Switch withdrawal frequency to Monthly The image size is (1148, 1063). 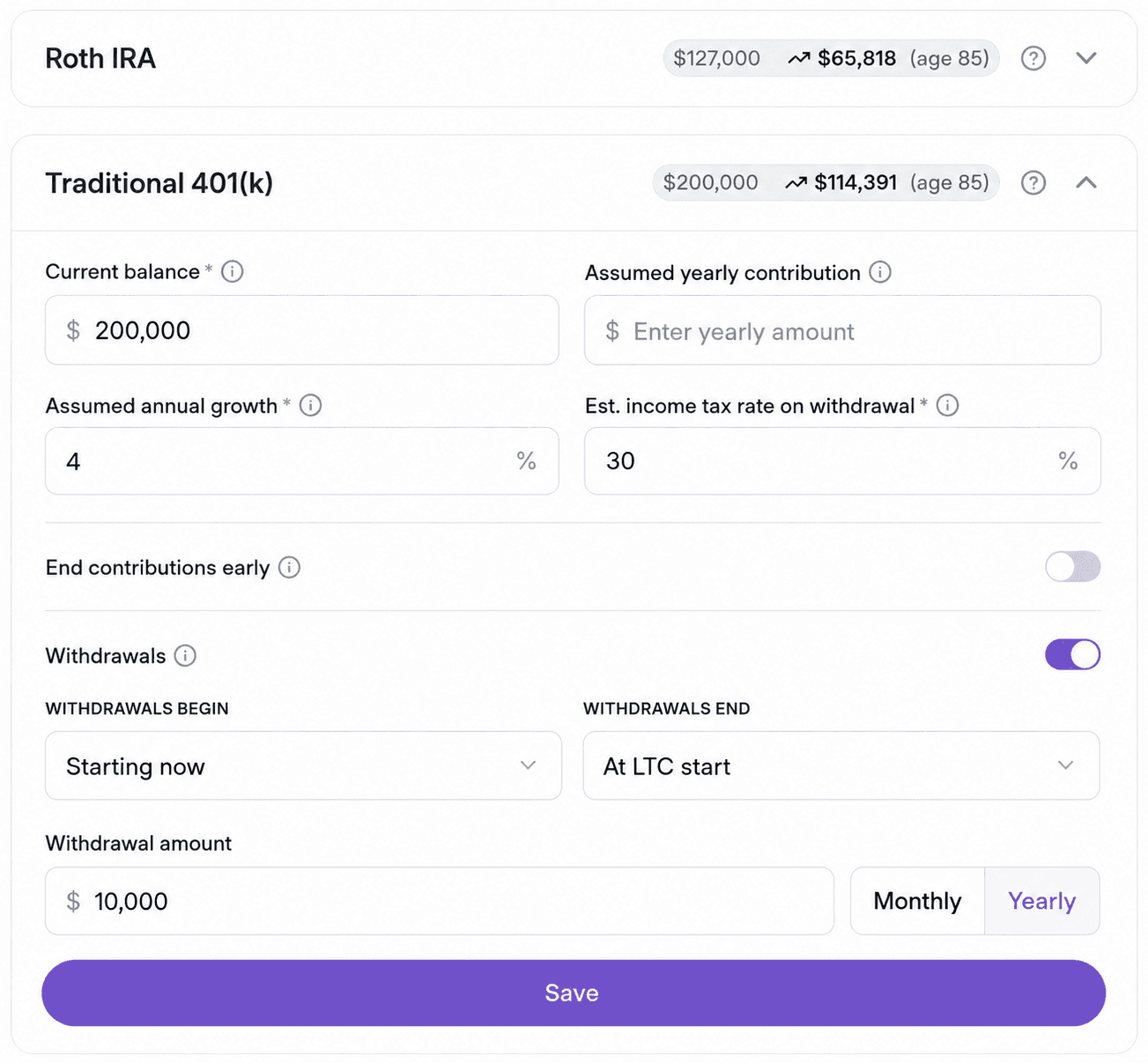[x=917, y=901]
